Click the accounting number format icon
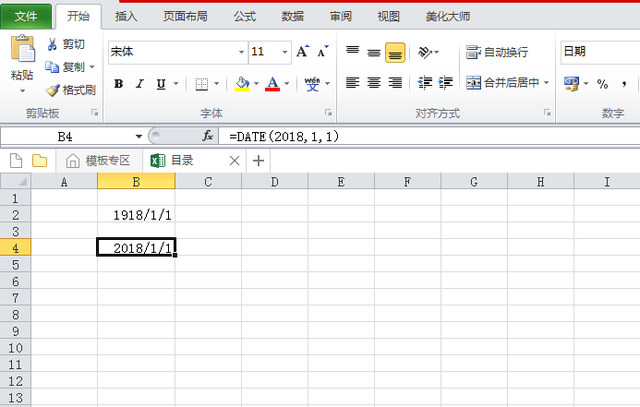 point(571,84)
